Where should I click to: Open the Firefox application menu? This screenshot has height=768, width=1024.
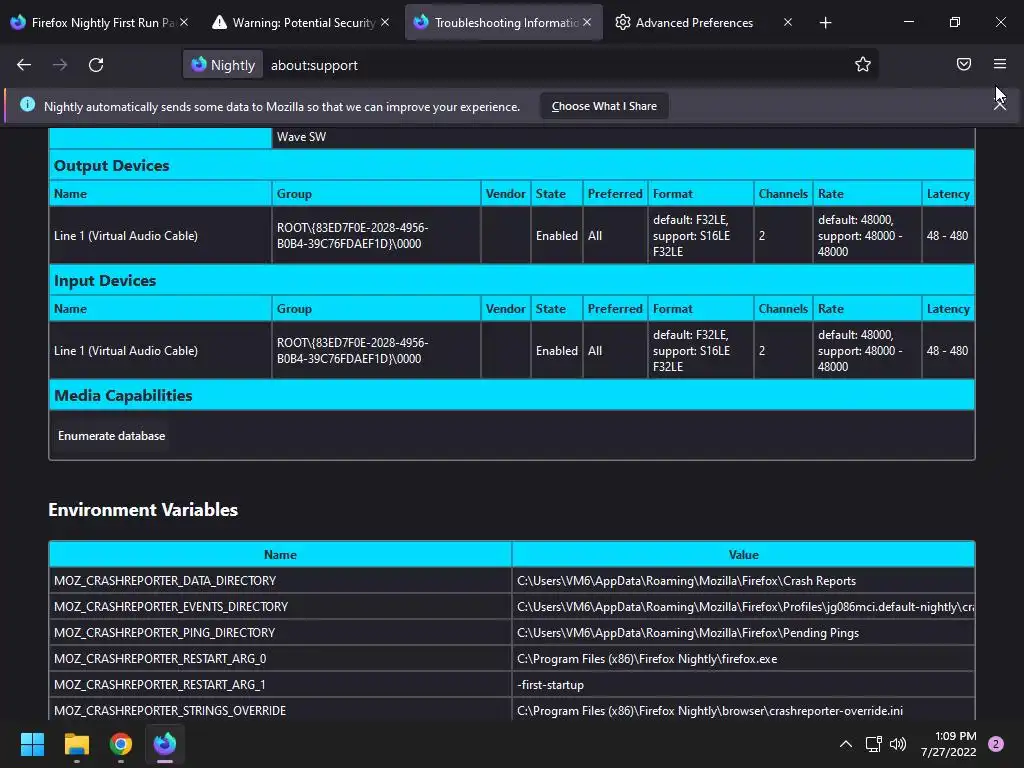pyautogui.click(x=1000, y=64)
